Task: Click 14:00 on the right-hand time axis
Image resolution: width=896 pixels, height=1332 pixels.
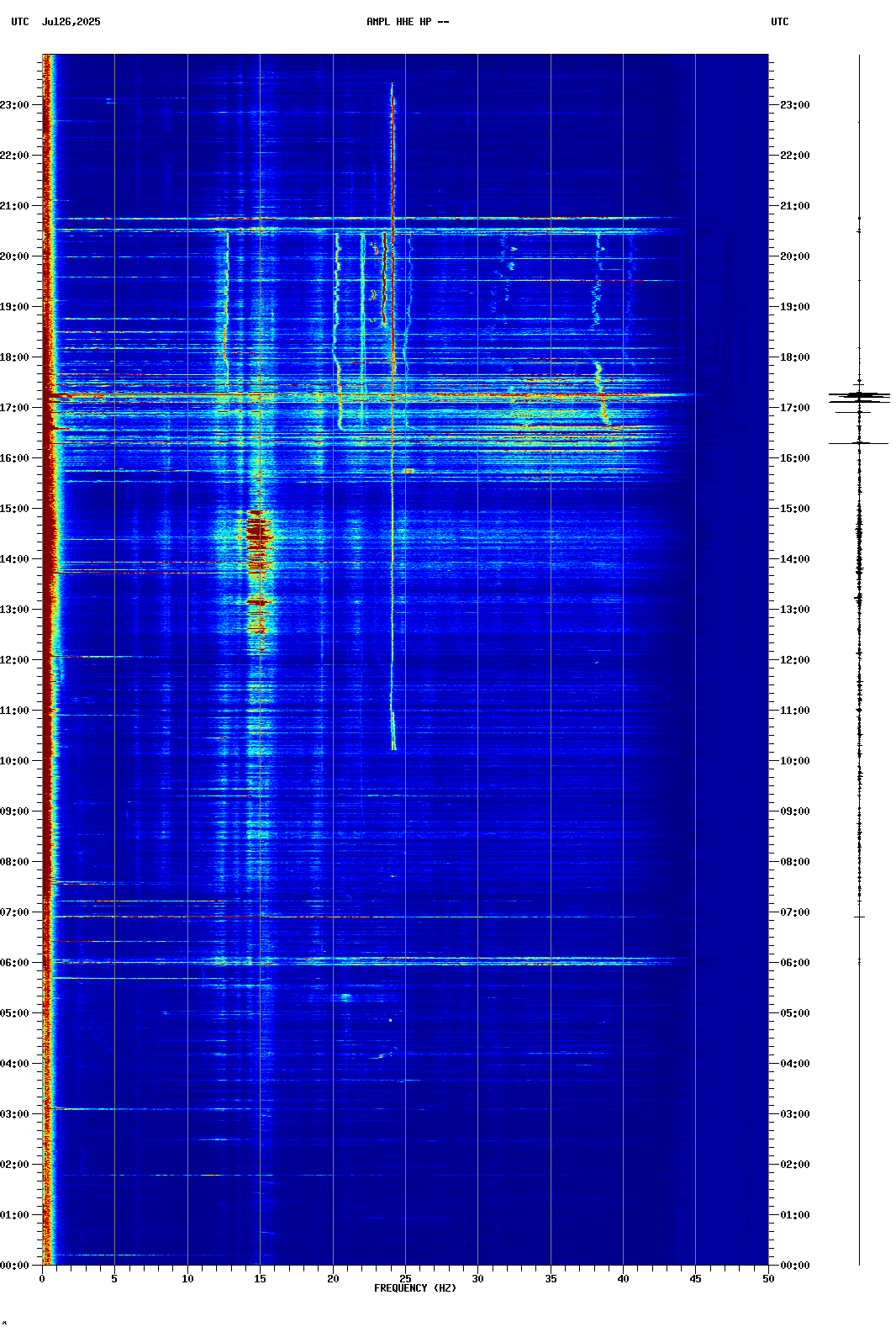Action: 795,559
